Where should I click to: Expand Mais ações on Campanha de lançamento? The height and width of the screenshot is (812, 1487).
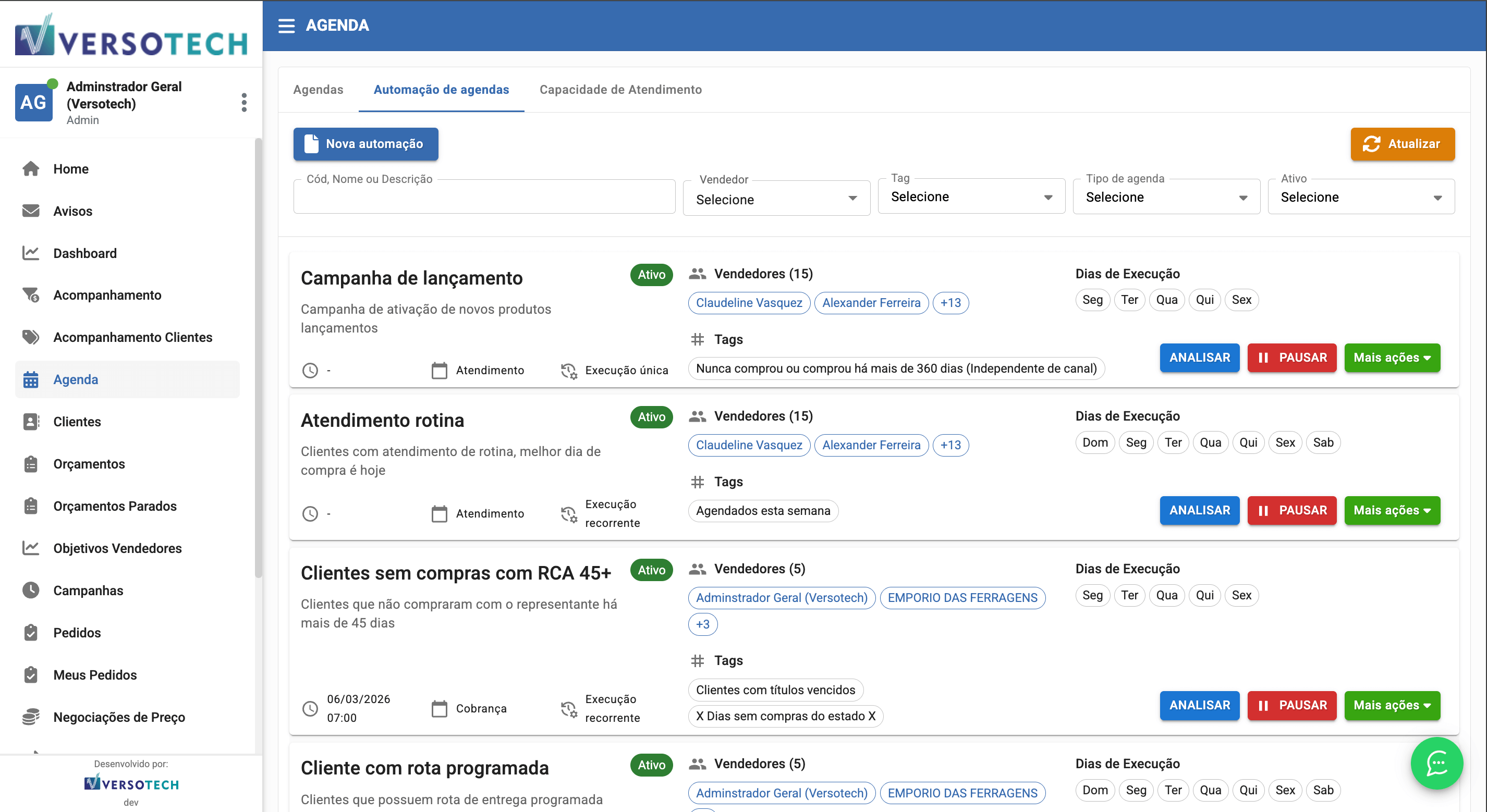[1392, 358]
